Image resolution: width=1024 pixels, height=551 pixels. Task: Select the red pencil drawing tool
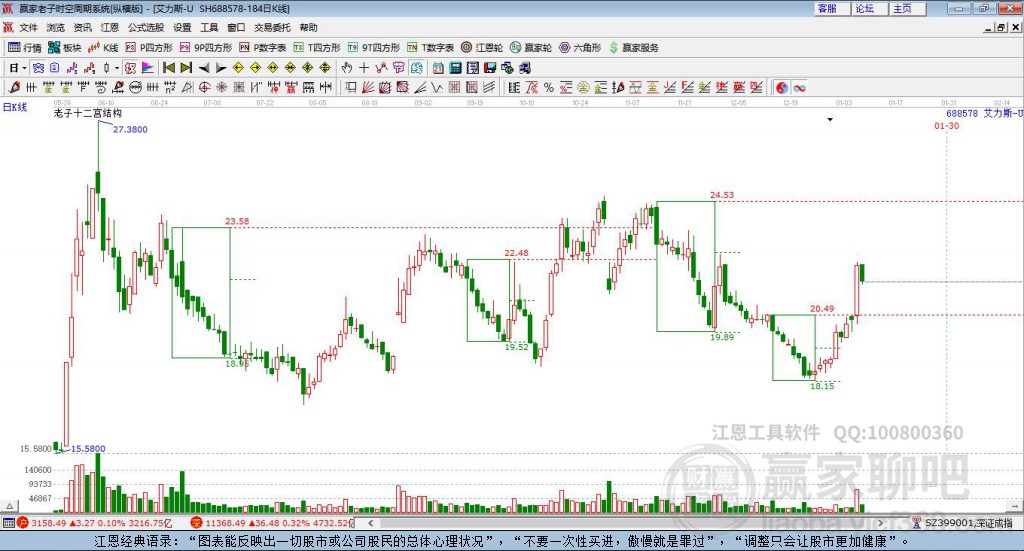[x=14, y=87]
